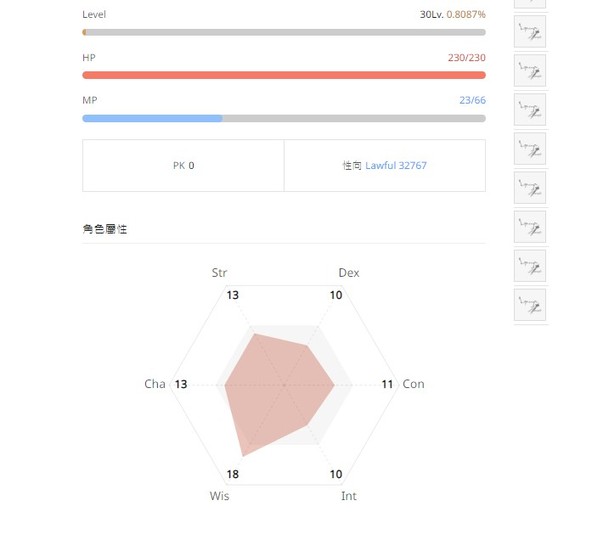Select the Wis value 18 on chart
The image size is (603, 540).
(233, 474)
